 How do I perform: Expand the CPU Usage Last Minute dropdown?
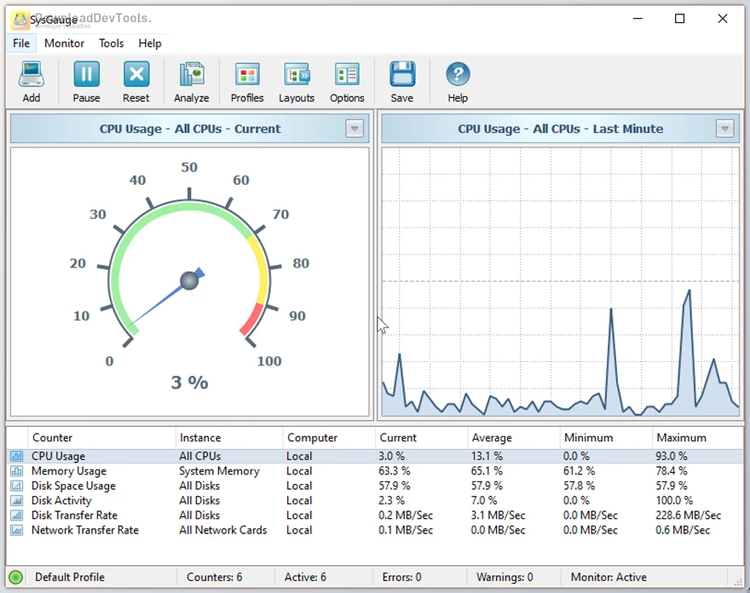[x=725, y=129]
